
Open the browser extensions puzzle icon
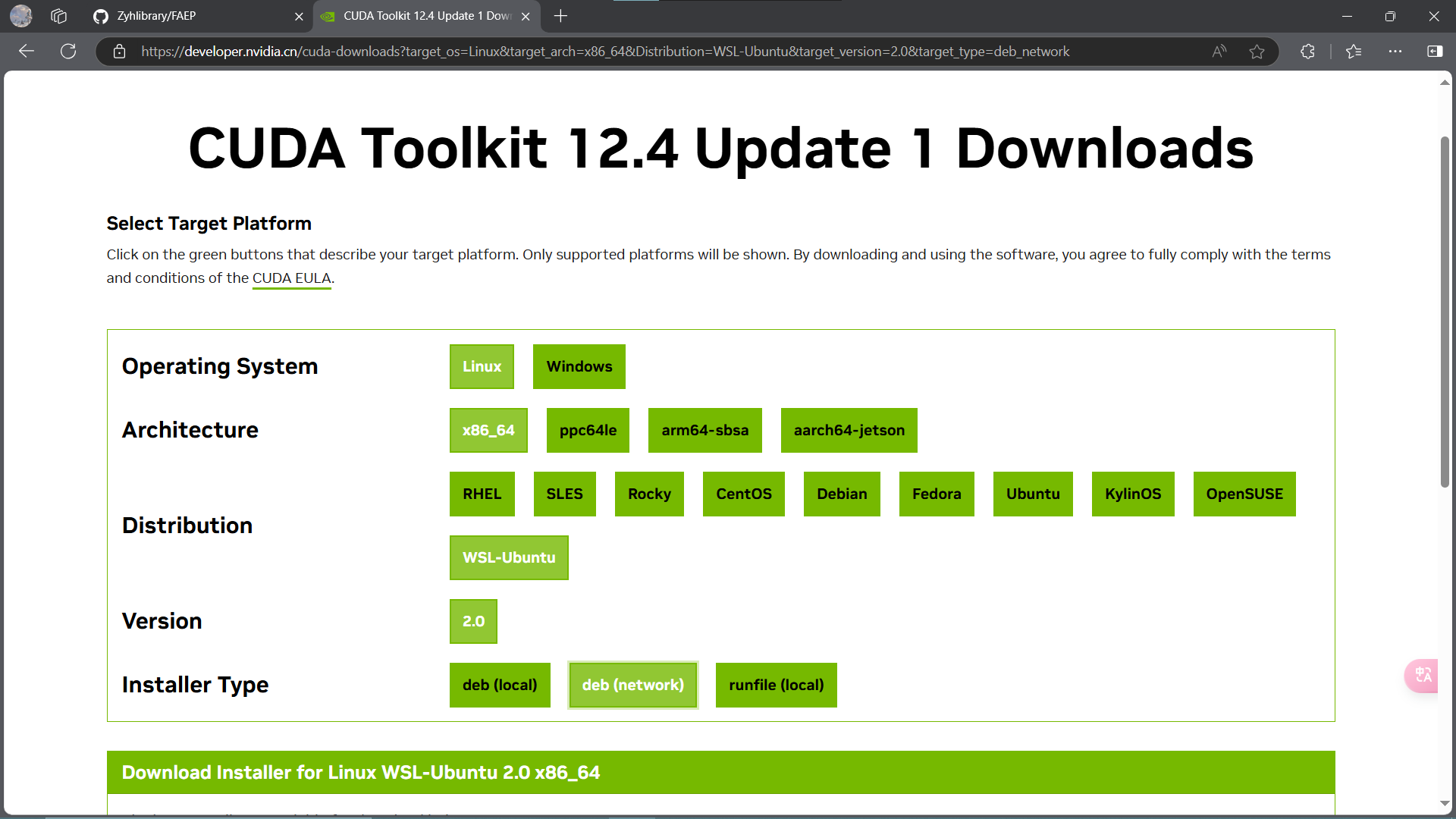pos(1307,51)
